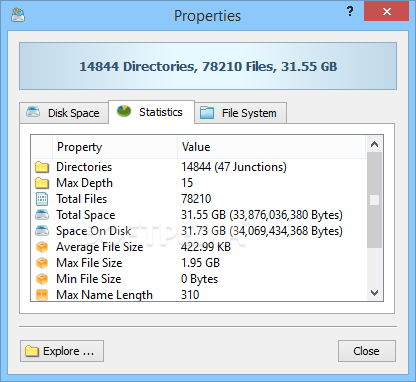Select the Total Space property text

point(86,215)
